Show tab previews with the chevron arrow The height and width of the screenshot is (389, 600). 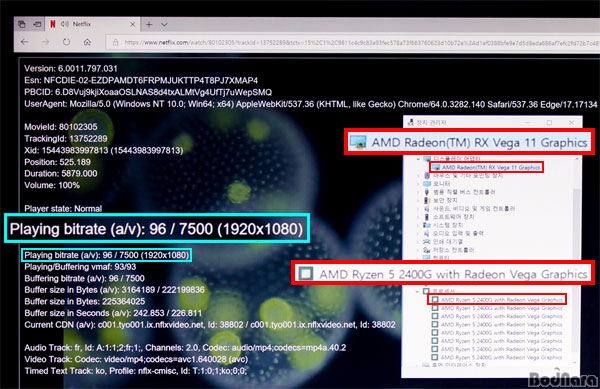pyautogui.click(x=164, y=25)
